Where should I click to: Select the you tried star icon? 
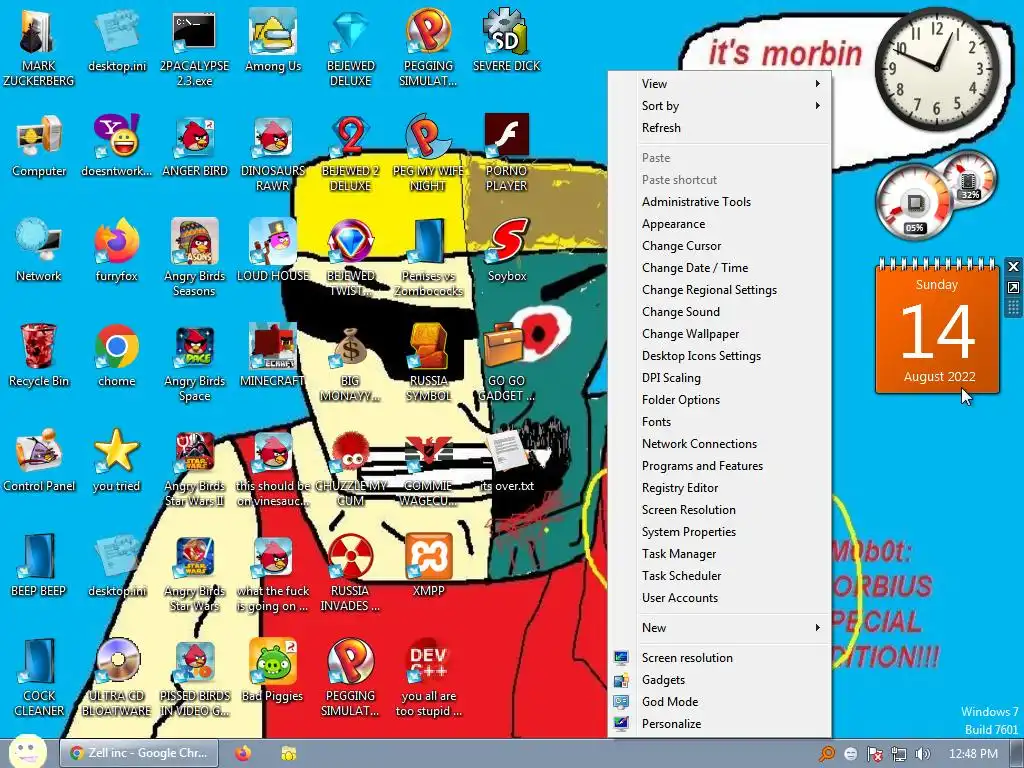point(117,461)
